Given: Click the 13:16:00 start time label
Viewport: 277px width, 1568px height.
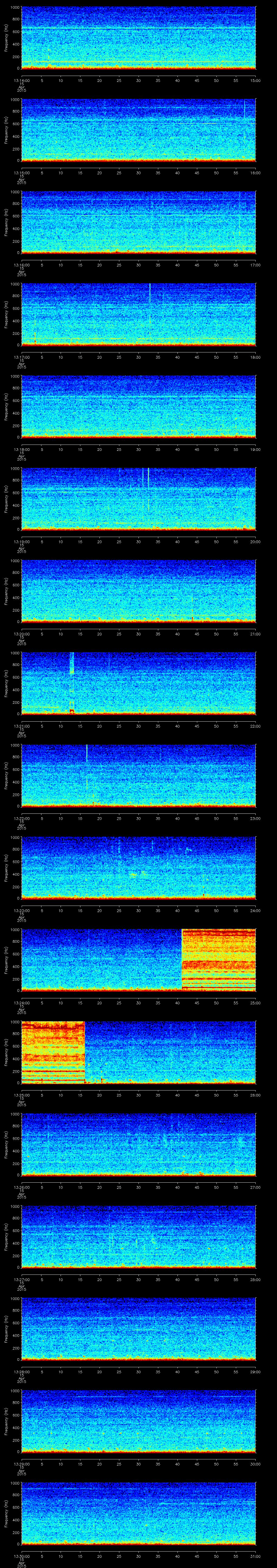Looking at the screenshot, I should coord(21,265).
